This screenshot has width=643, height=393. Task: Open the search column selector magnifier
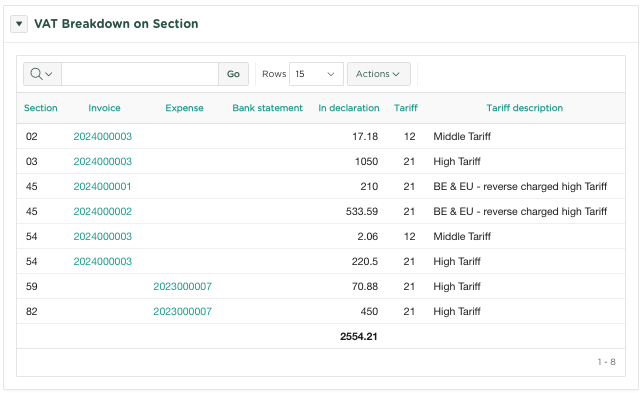[x=42, y=74]
